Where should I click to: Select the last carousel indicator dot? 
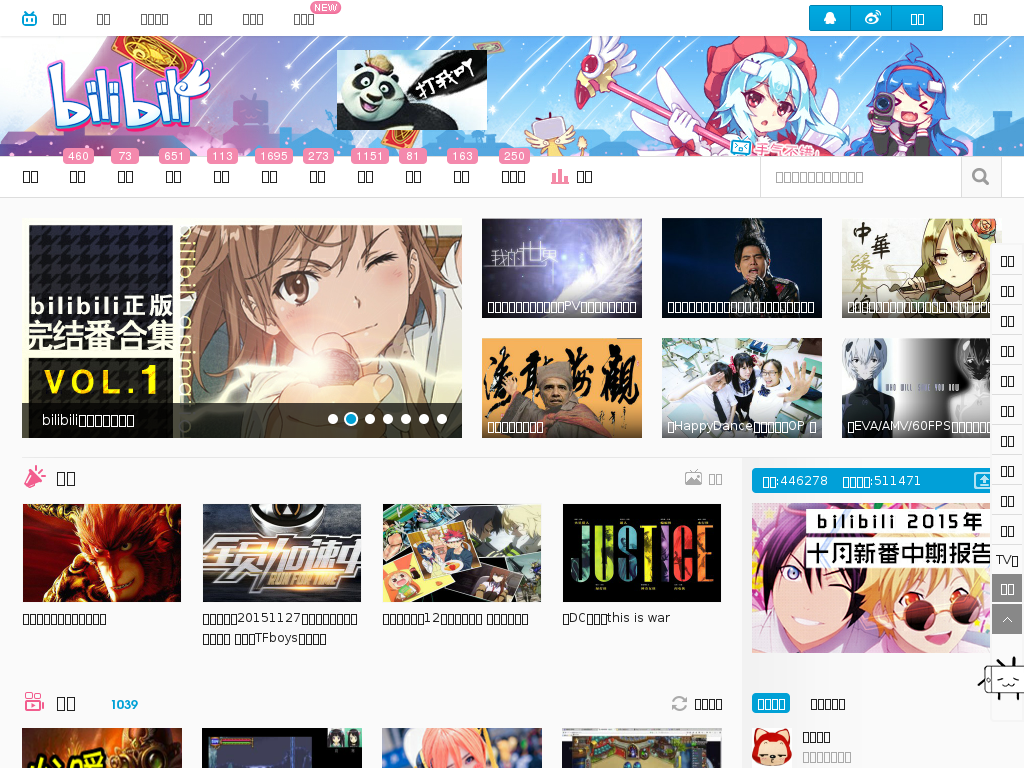[x=442, y=419]
